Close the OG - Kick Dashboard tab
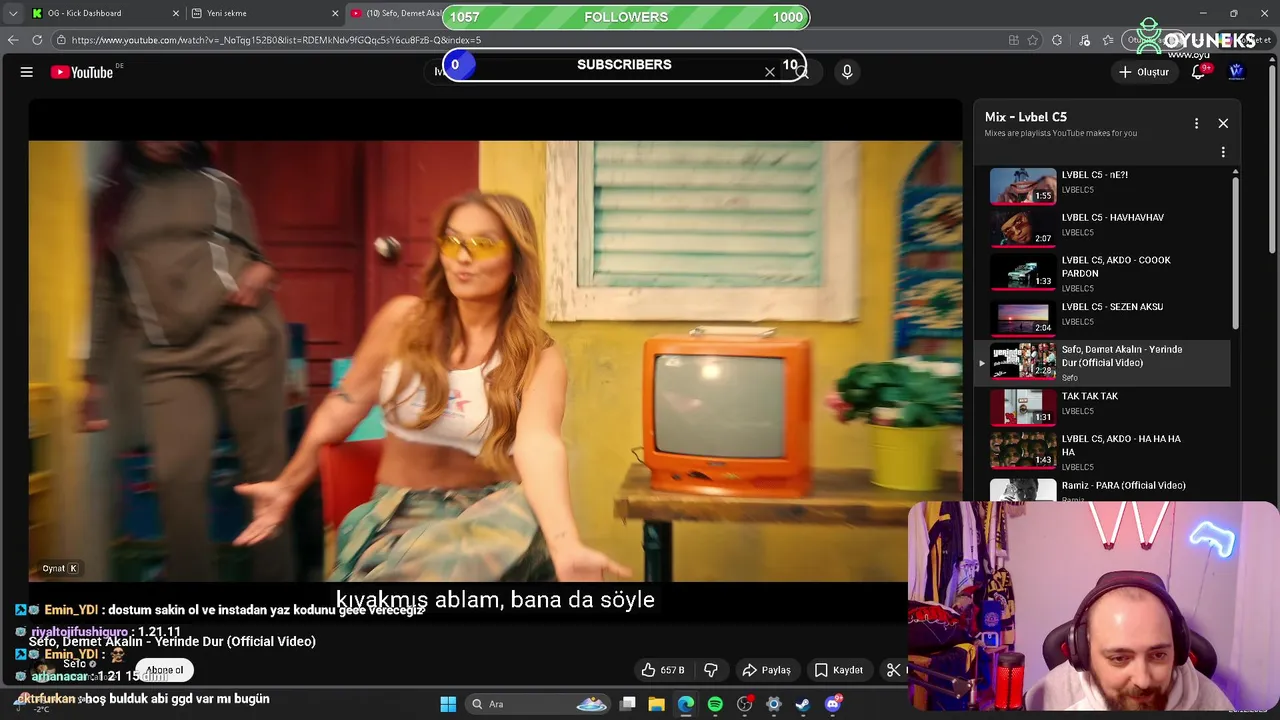The width and height of the screenshot is (1280, 720). pos(177,13)
